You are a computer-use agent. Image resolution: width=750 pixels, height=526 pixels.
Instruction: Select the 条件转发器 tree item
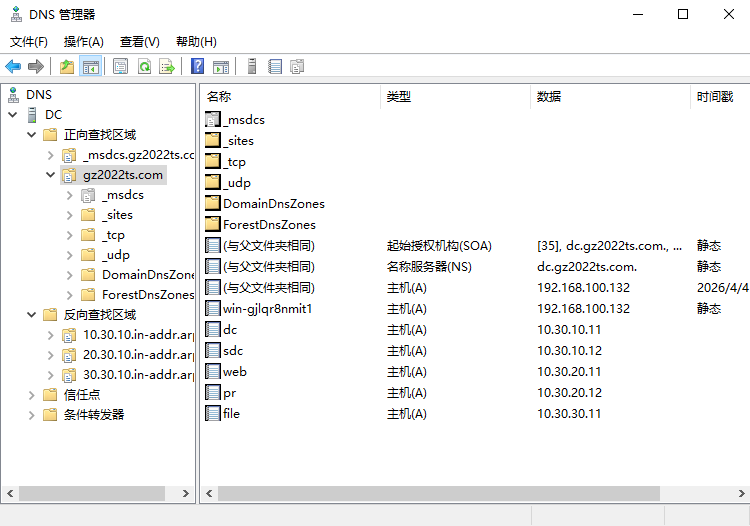tap(94, 415)
